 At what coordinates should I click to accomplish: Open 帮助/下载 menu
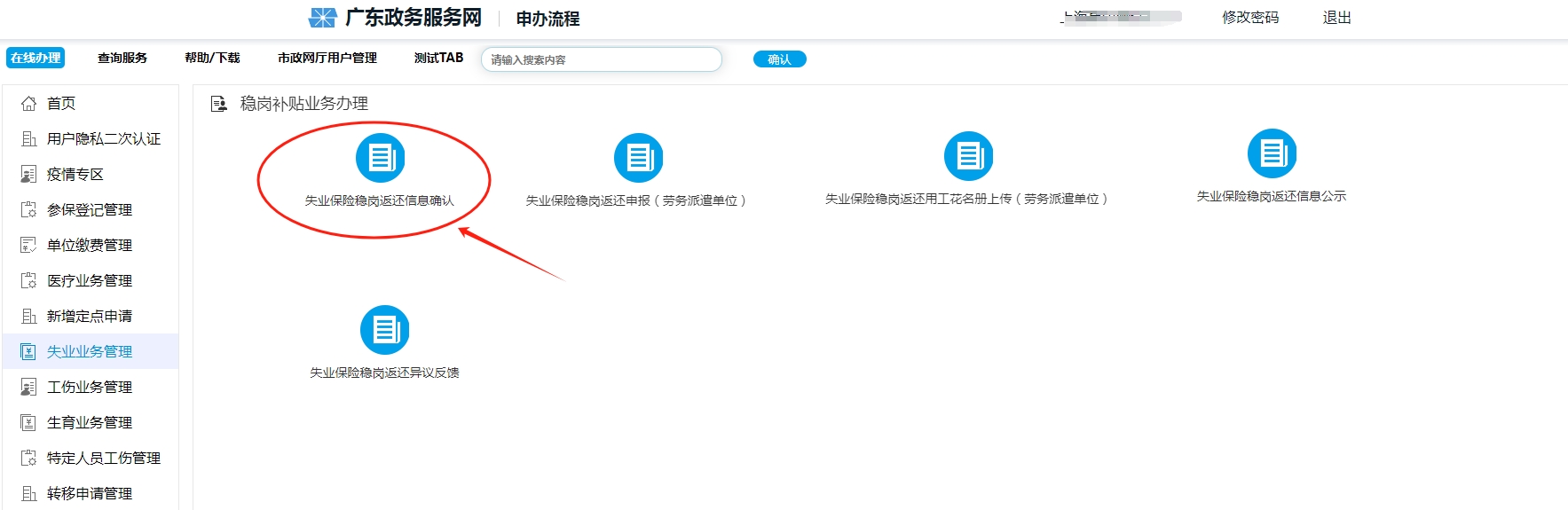(212, 58)
